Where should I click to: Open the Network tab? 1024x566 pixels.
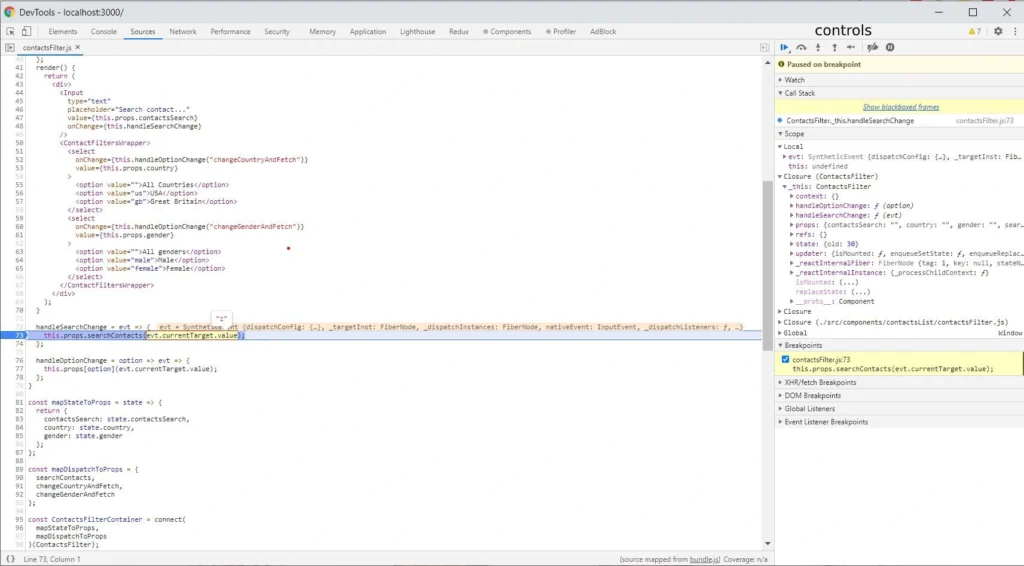pyautogui.click(x=183, y=31)
